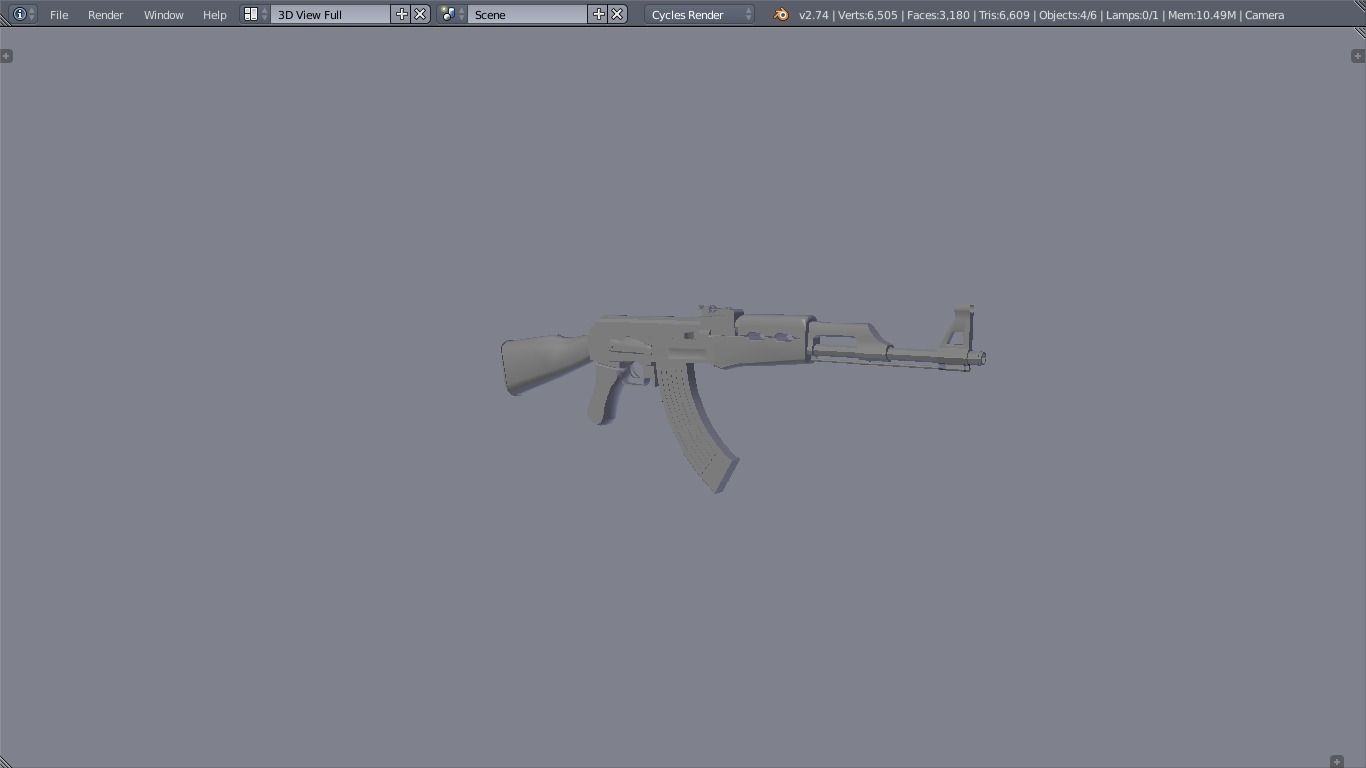Screen dimensions: 1366x768
Task: Click the stepper arrows beside the editor selector
Action: point(31,14)
